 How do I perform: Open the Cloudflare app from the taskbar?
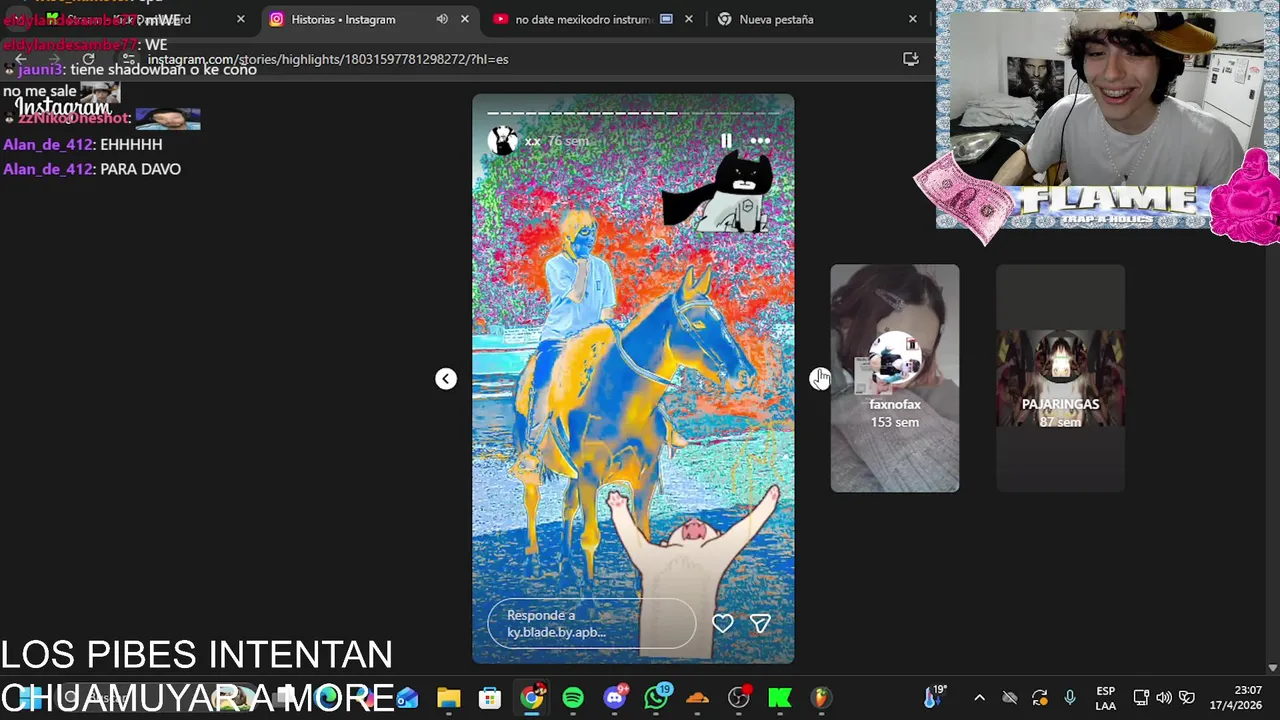pyautogui.click(x=698, y=698)
